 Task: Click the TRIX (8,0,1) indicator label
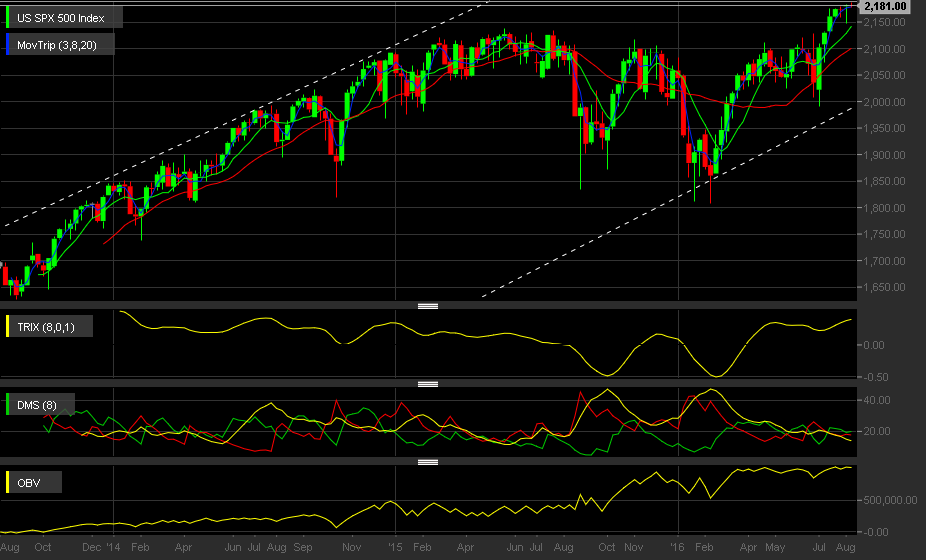pyautogui.click(x=46, y=327)
